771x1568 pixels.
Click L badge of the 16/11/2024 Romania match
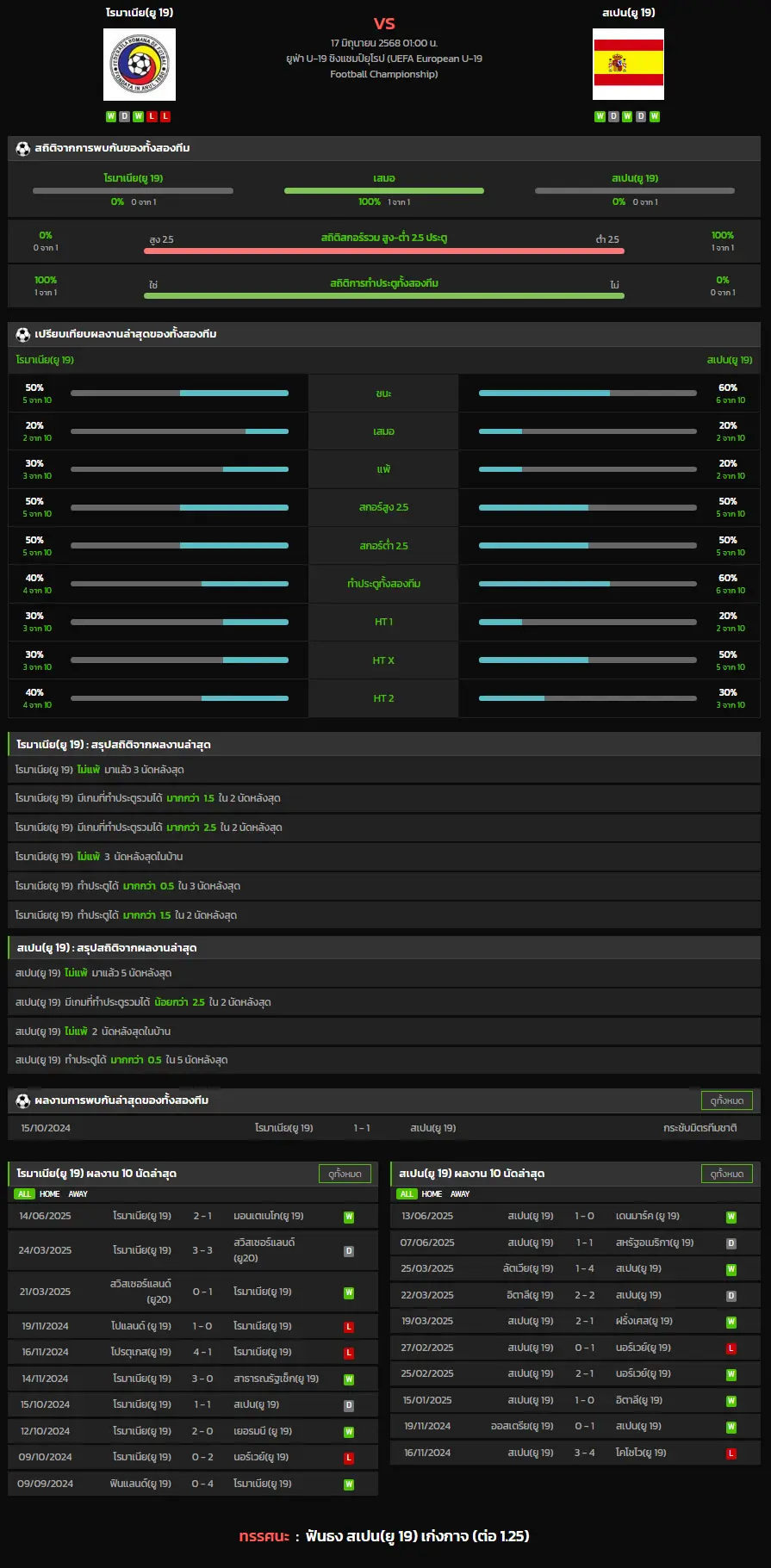[349, 1354]
